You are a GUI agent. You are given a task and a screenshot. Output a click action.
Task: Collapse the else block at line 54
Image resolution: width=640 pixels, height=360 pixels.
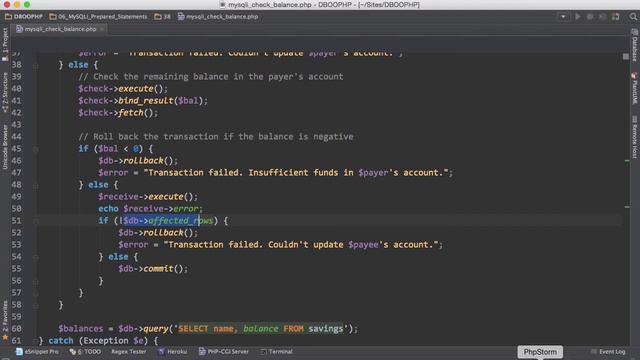tap(36, 257)
